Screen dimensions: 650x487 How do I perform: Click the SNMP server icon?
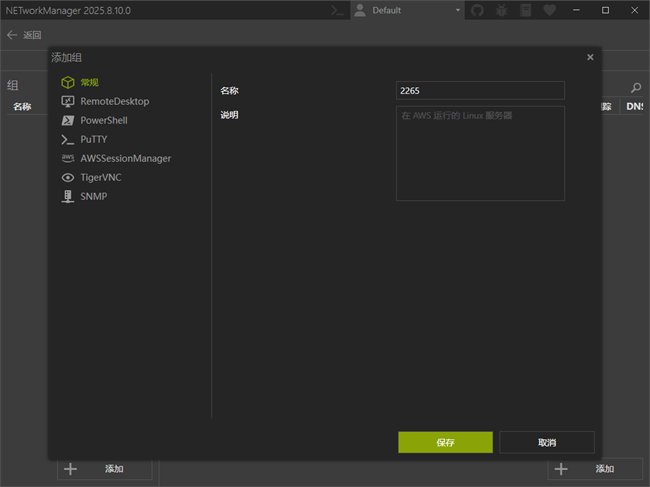pos(68,196)
